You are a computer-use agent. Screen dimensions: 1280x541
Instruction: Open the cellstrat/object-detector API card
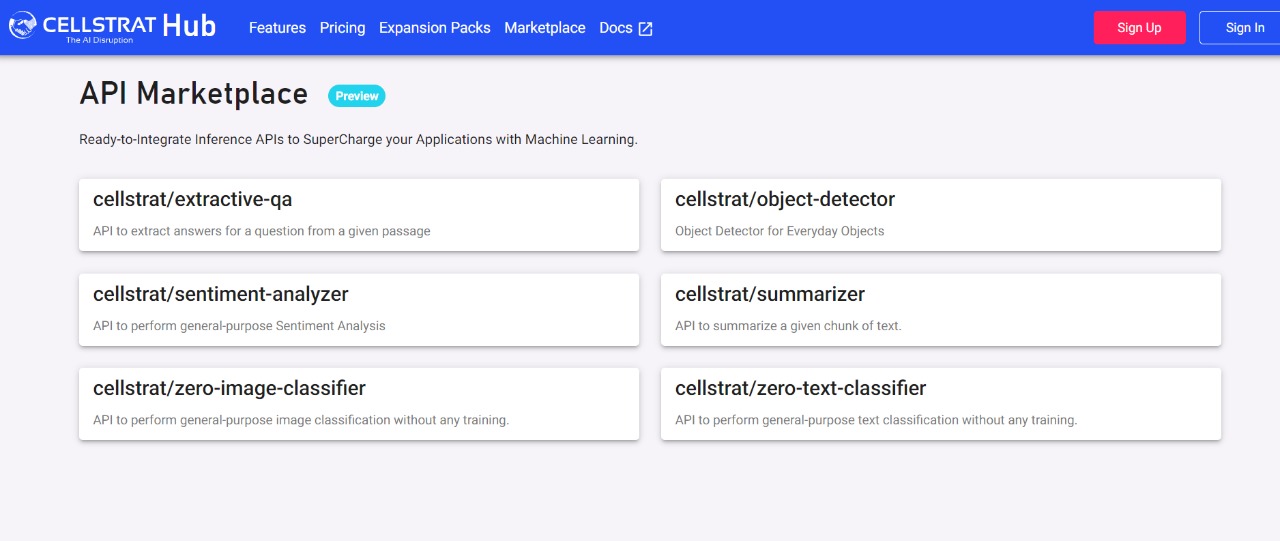(941, 215)
